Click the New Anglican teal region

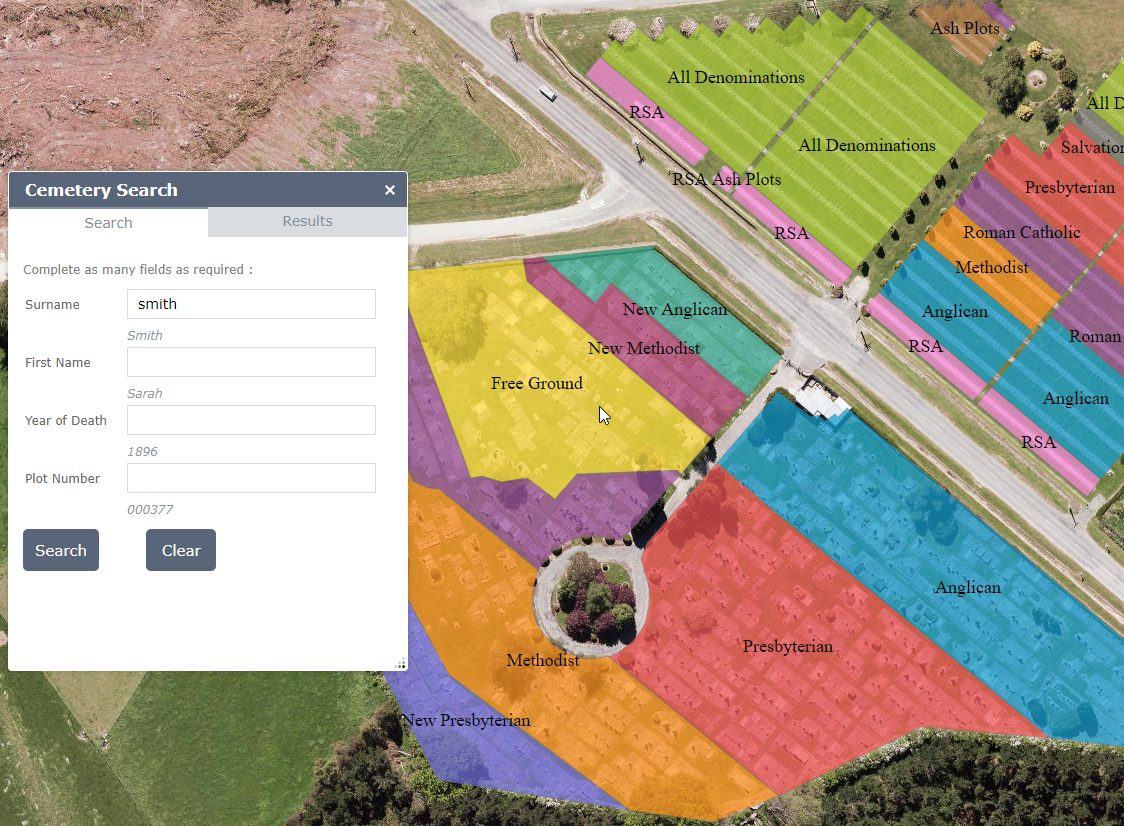pos(675,309)
